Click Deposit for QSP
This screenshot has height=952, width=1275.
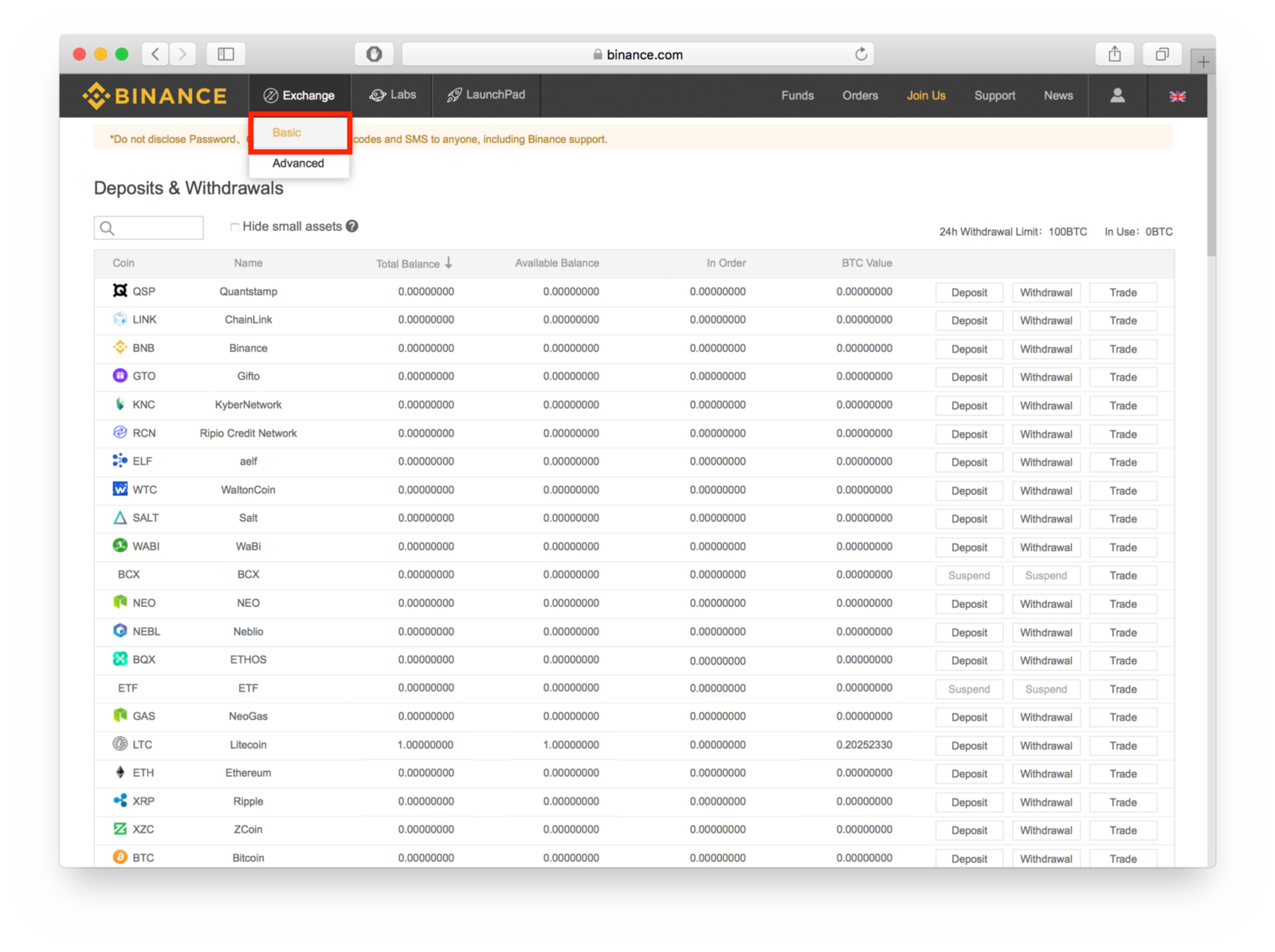coord(969,292)
